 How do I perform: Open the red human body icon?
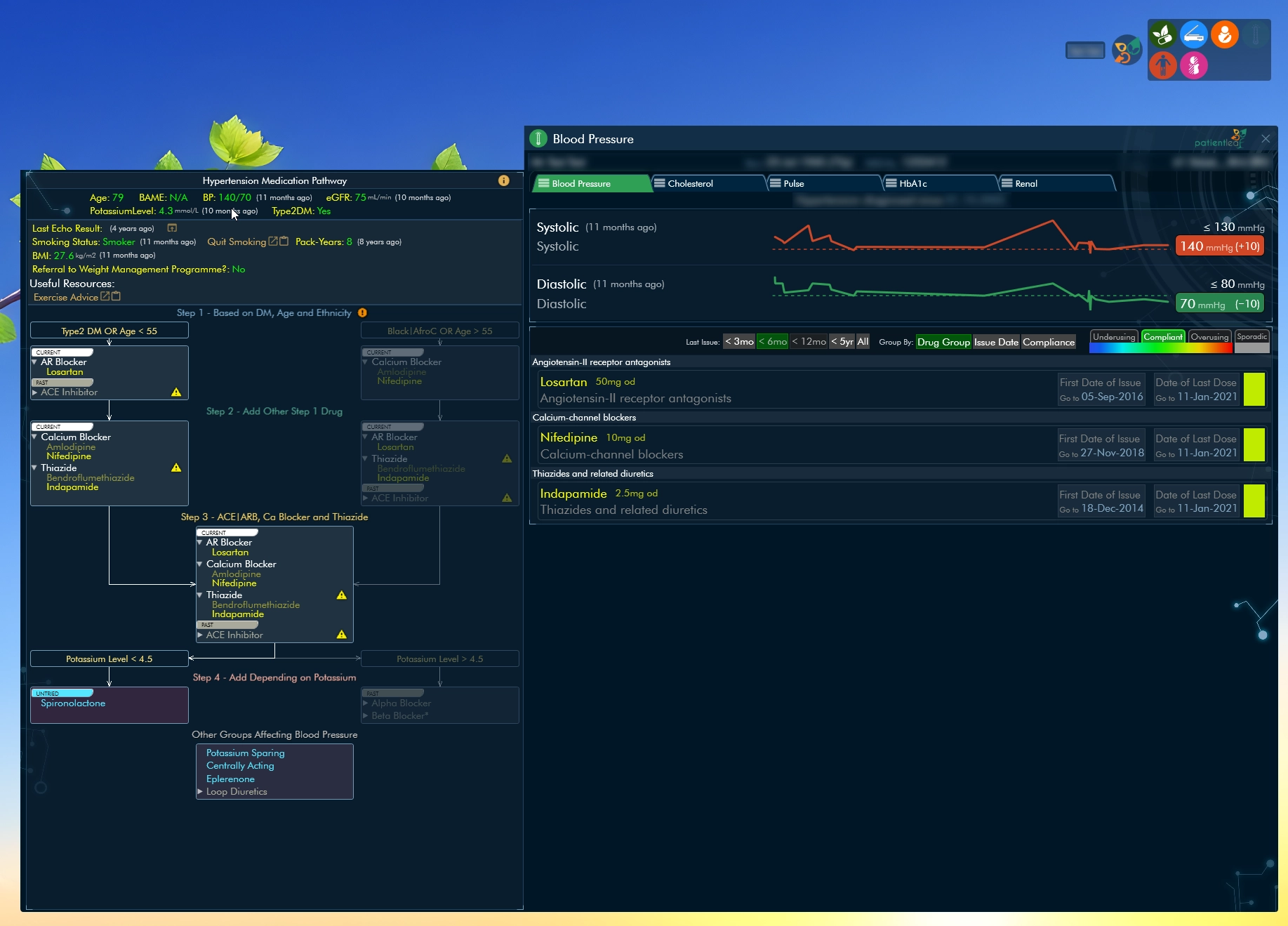[x=1163, y=65]
